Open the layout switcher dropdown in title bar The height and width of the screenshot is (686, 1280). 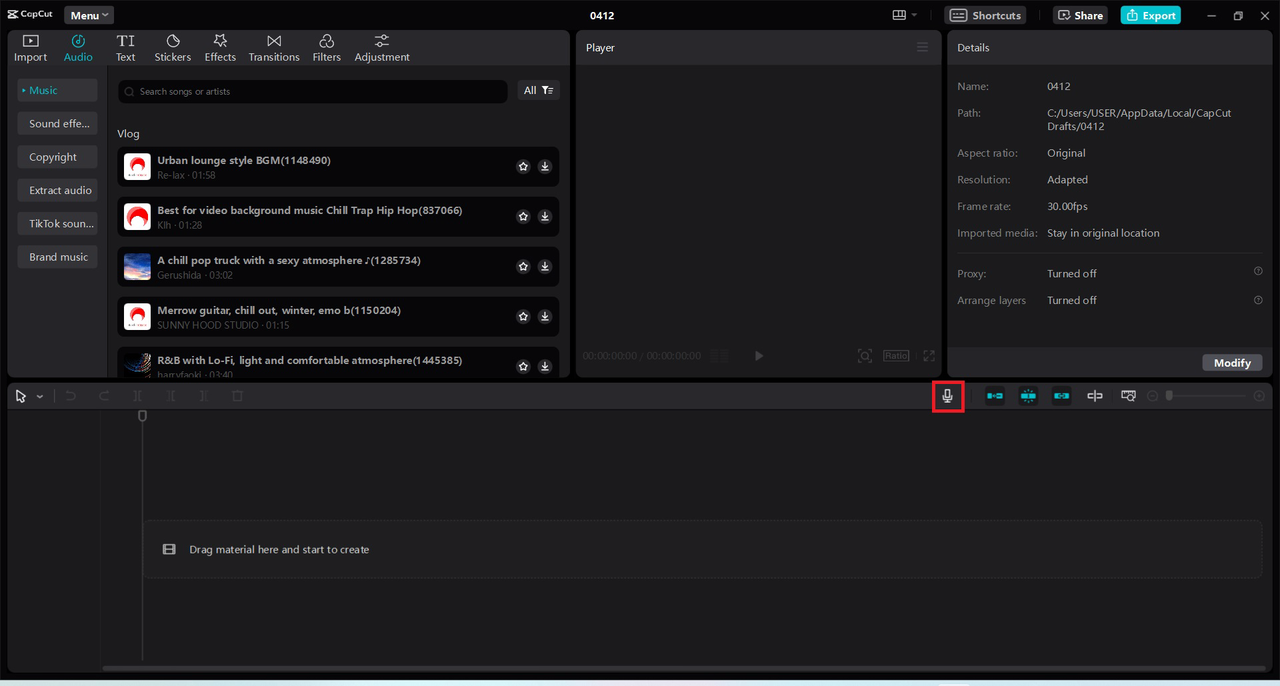pyautogui.click(x=905, y=15)
